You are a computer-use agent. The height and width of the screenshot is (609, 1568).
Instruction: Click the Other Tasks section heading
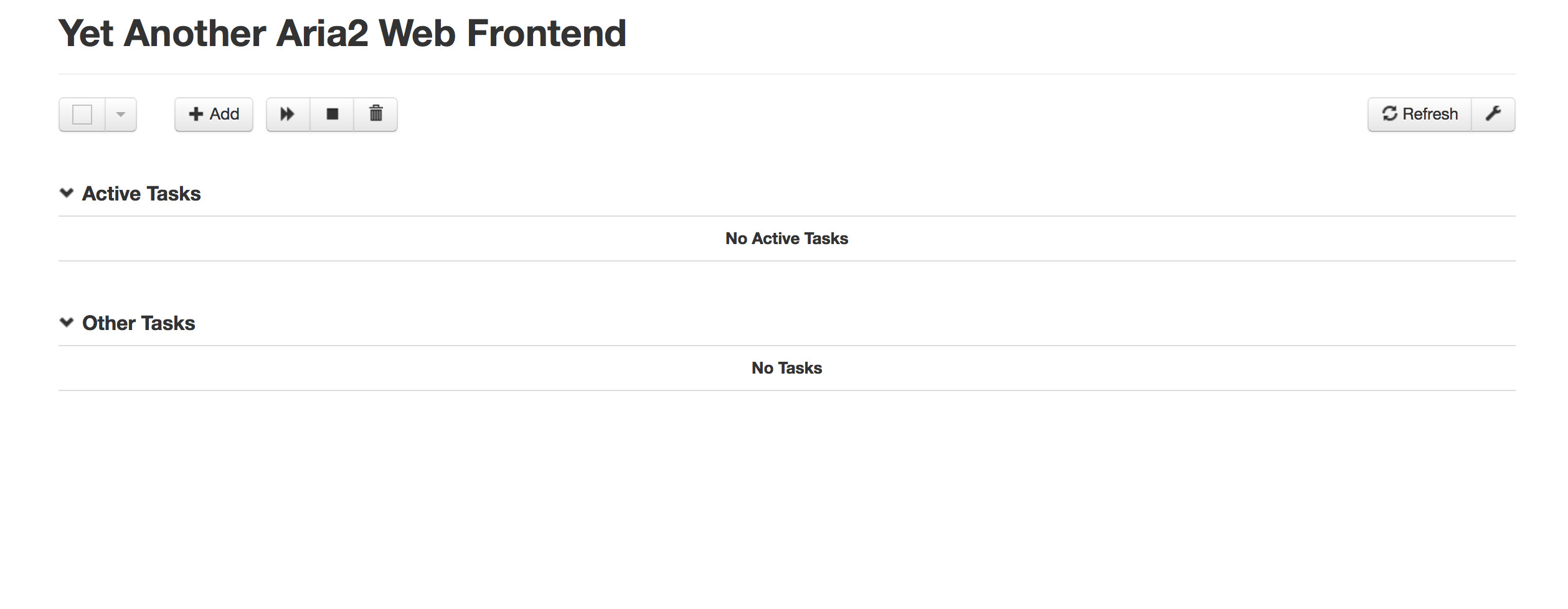(138, 323)
